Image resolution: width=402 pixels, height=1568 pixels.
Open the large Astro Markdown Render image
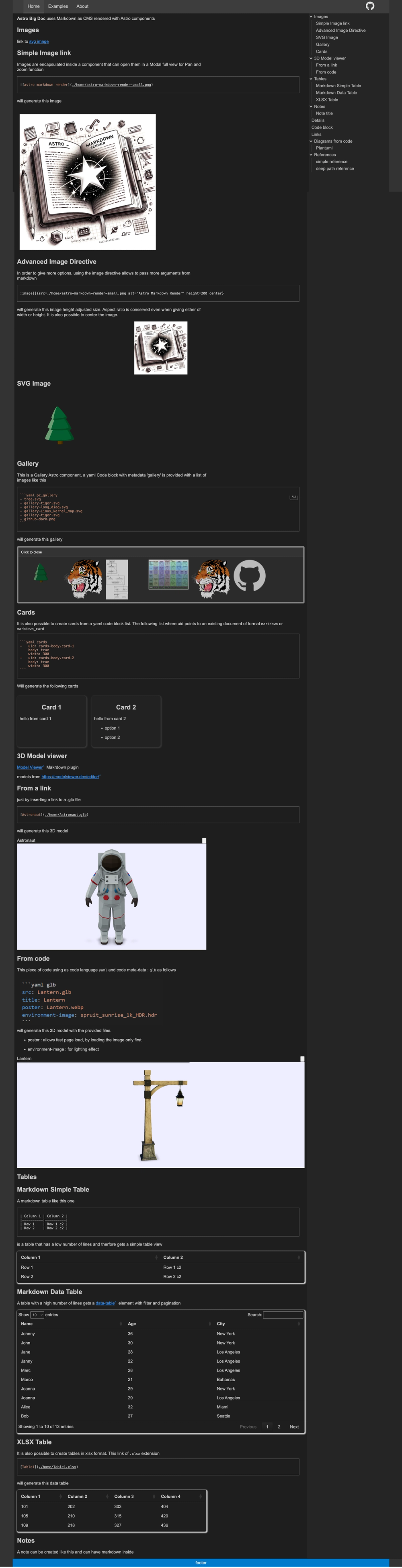click(88, 182)
